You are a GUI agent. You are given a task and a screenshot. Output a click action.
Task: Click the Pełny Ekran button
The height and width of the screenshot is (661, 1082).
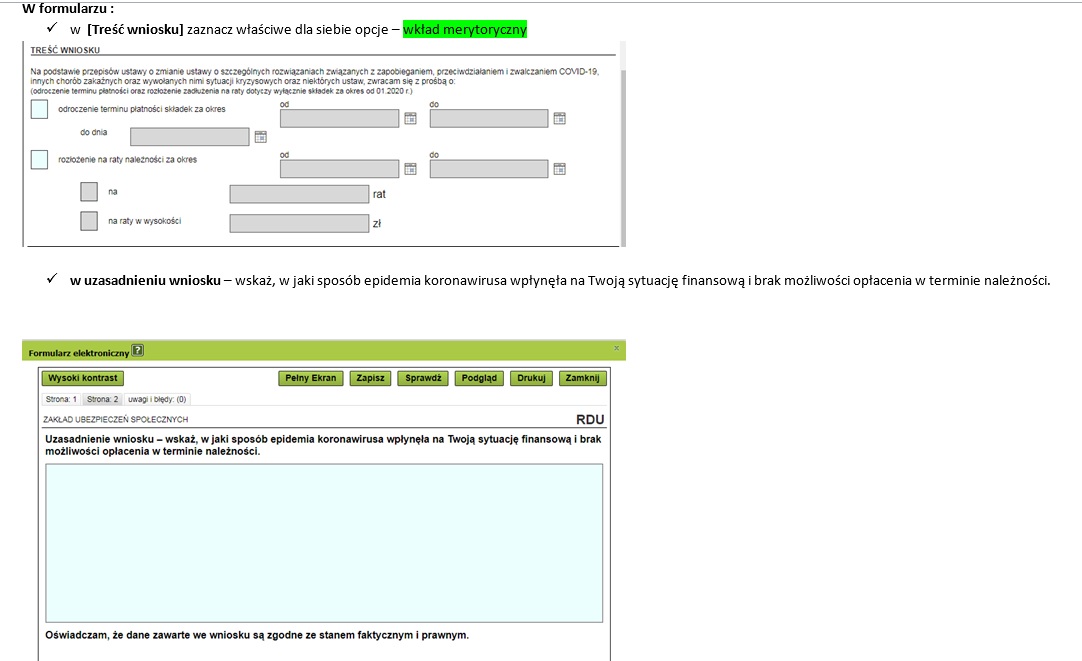311,378
